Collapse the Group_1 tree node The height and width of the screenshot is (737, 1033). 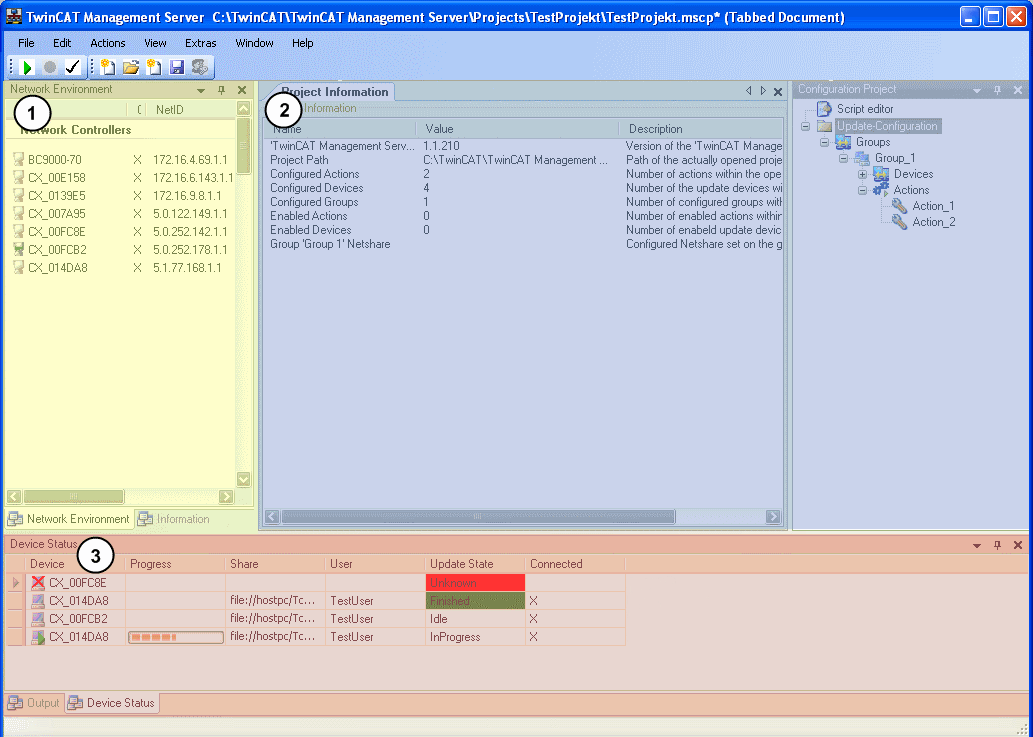point(843,158)
